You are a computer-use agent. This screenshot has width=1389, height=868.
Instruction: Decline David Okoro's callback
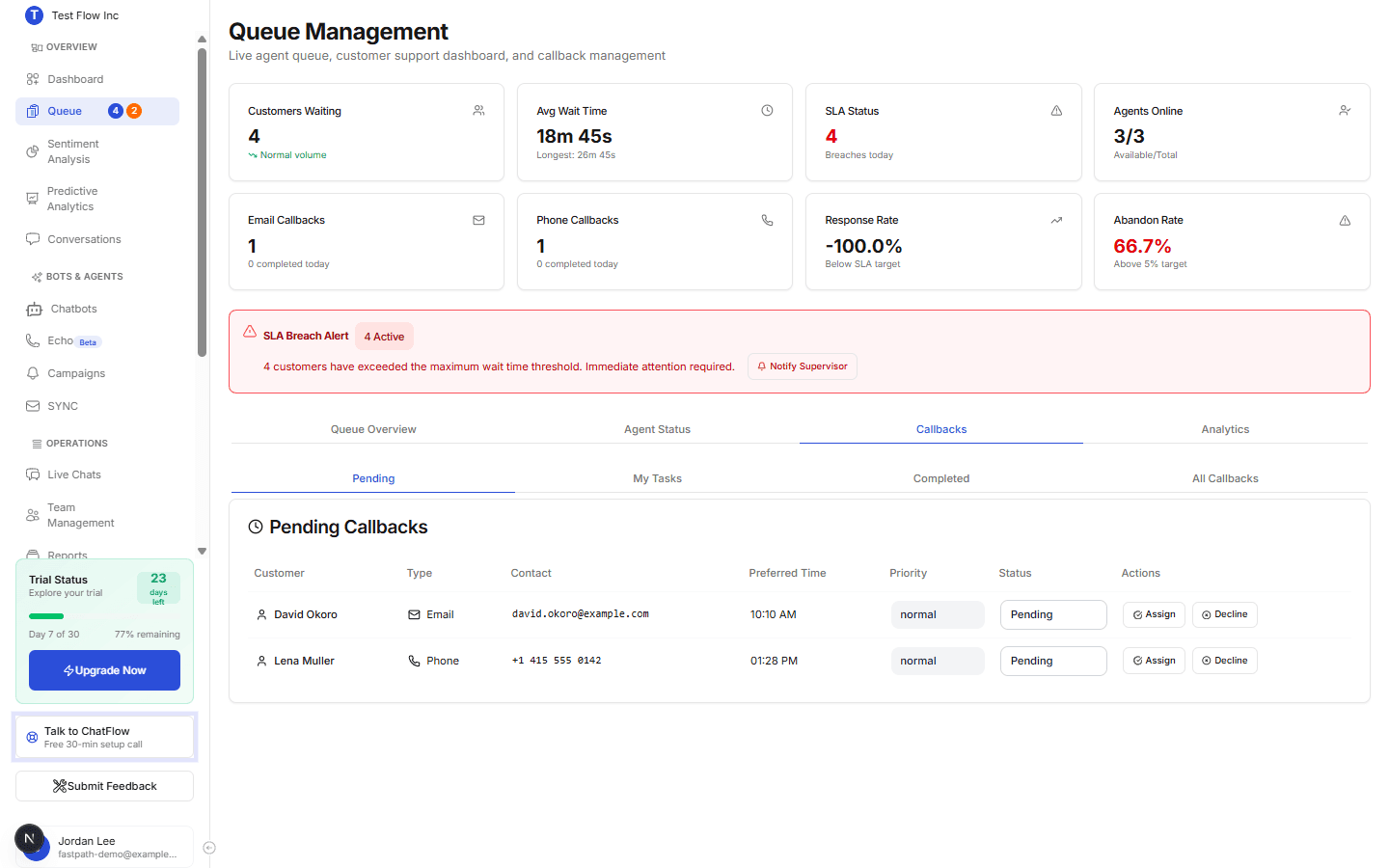point(1225,614)
